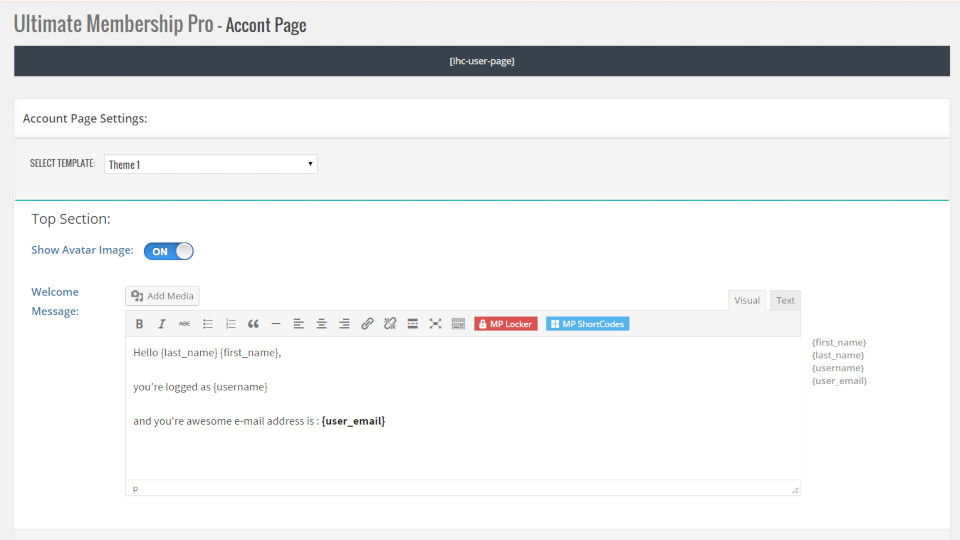Click the 'you're logged as {username}' line

click(x=200, y=387)
